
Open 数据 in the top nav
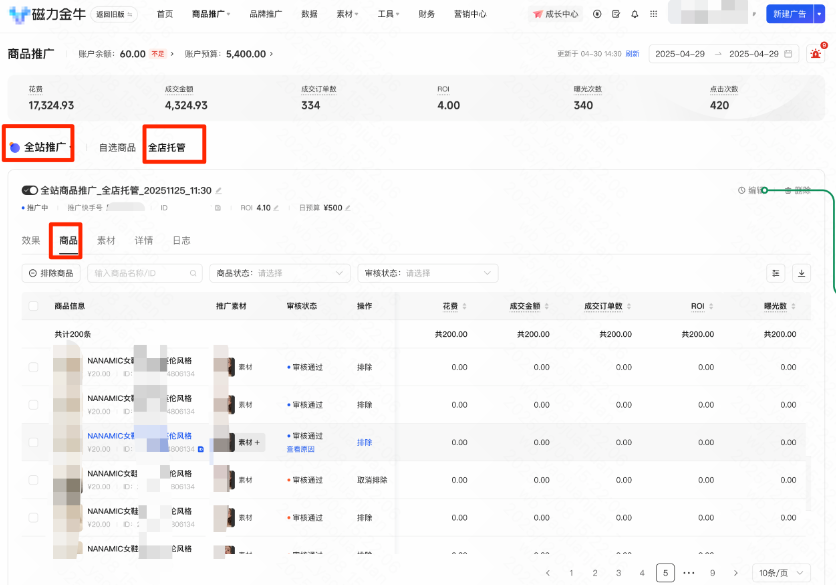point(309,14)
